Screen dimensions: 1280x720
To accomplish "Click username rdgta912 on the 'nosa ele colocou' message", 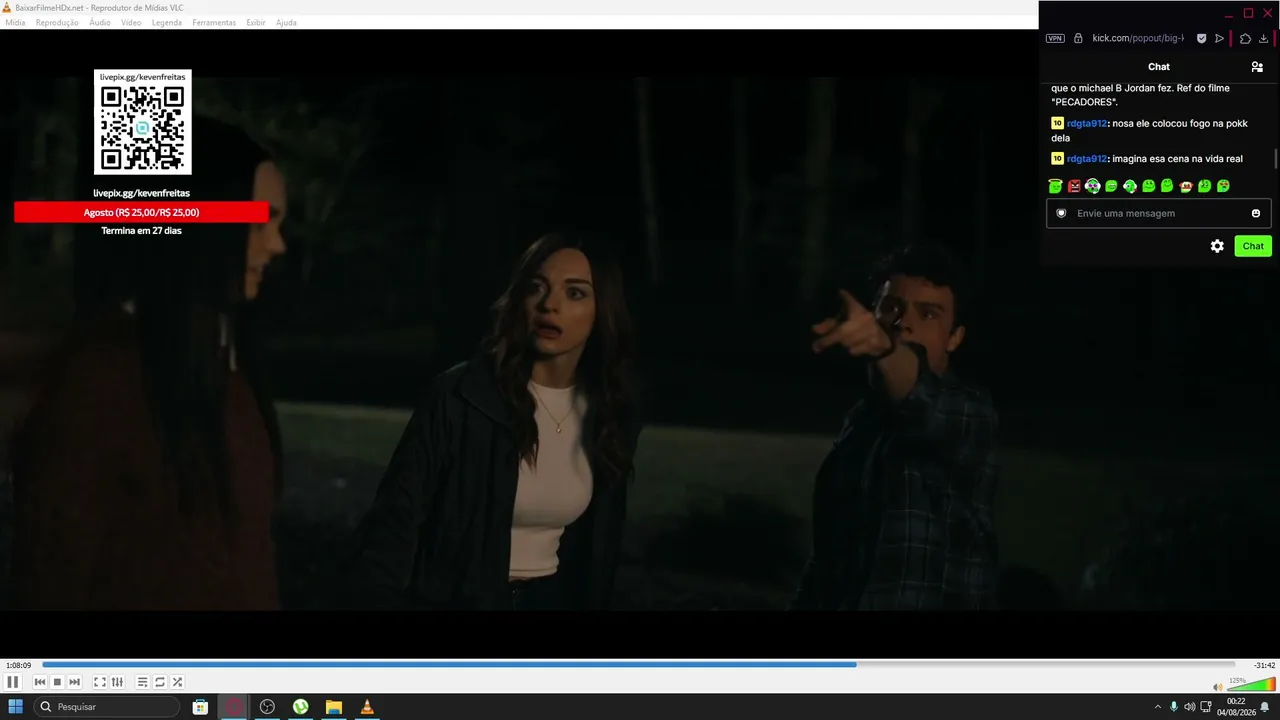I will (1087, 123).
